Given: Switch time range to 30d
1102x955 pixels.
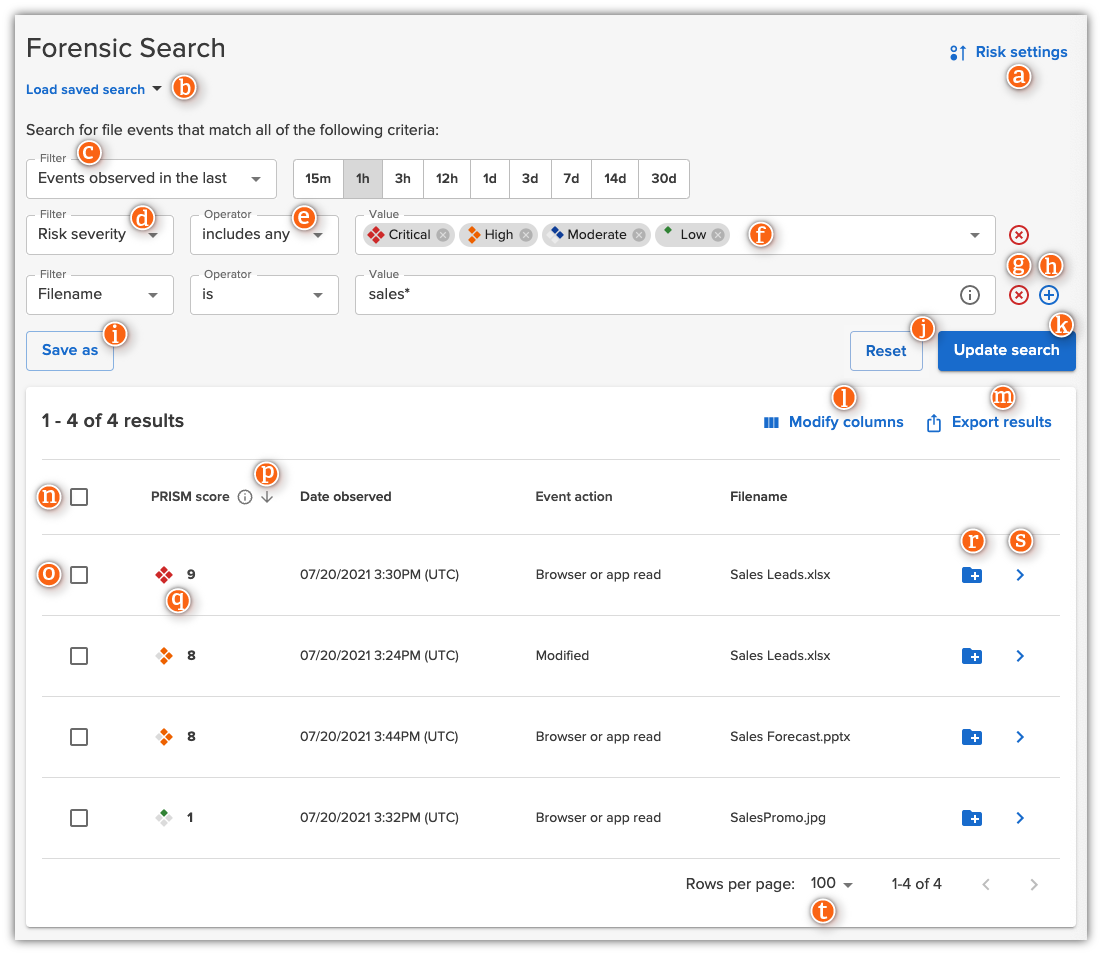Looking at the screenshot, I should click(x=663, y=179).
